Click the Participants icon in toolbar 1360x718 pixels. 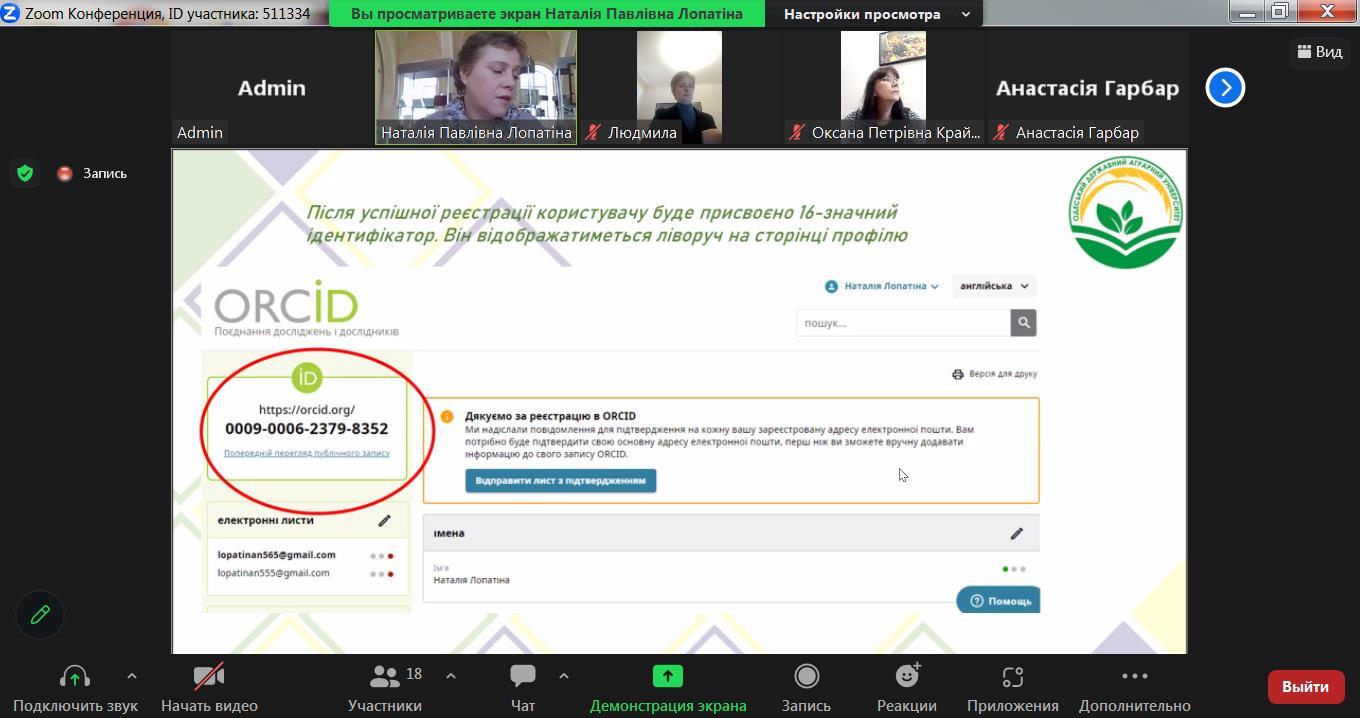point(385,678)
